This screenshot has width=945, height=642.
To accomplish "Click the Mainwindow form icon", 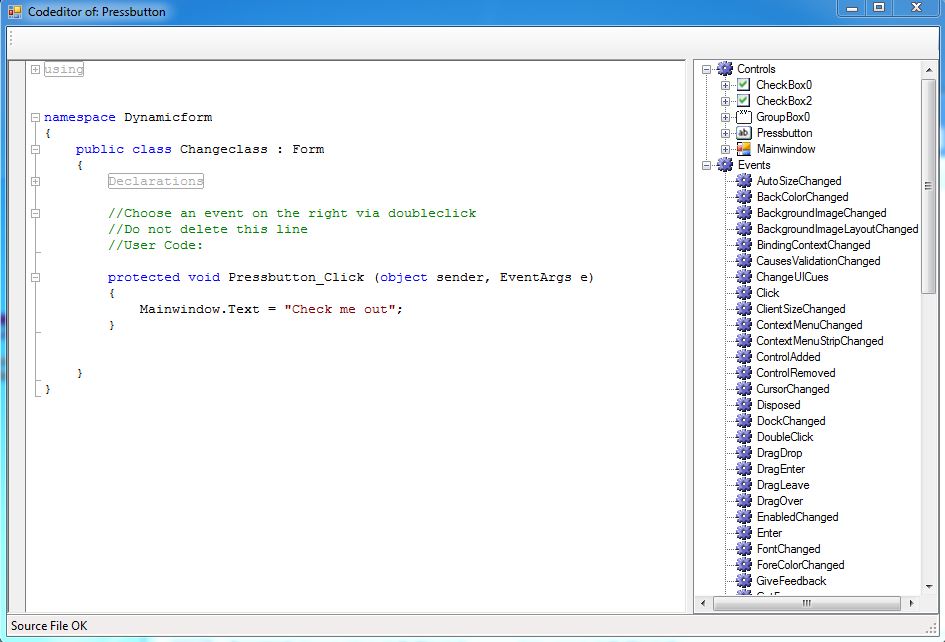I will (744, 148).
